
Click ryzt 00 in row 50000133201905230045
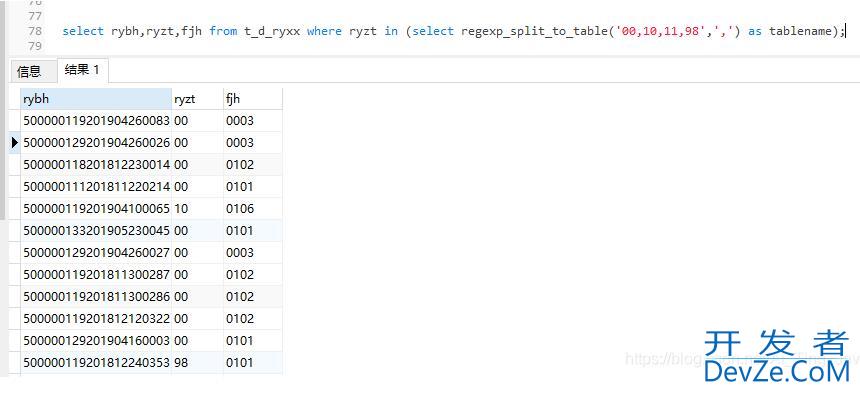coord(197,230)
